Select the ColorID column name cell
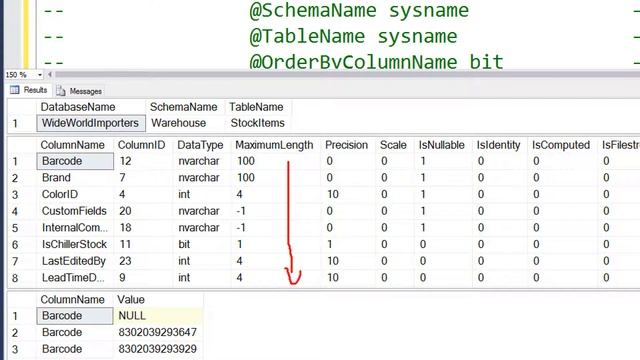 coord(75,194)
